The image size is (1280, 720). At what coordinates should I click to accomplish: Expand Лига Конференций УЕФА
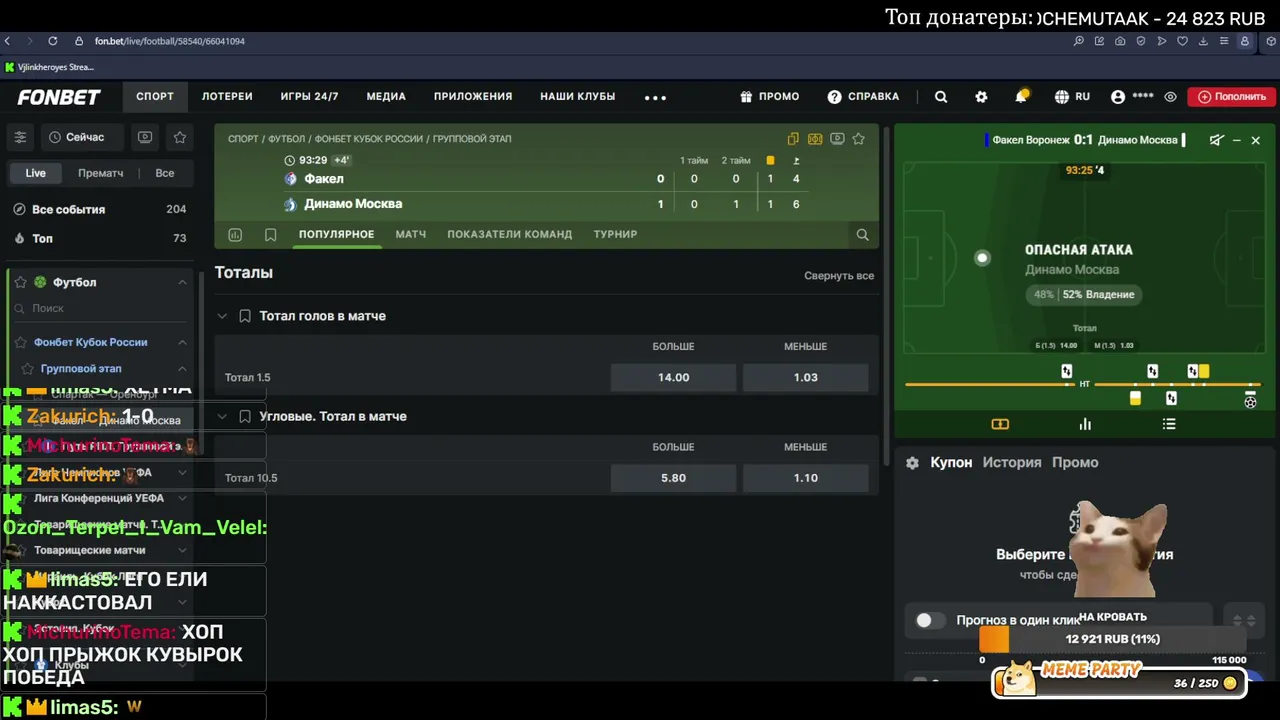point(182,498)
